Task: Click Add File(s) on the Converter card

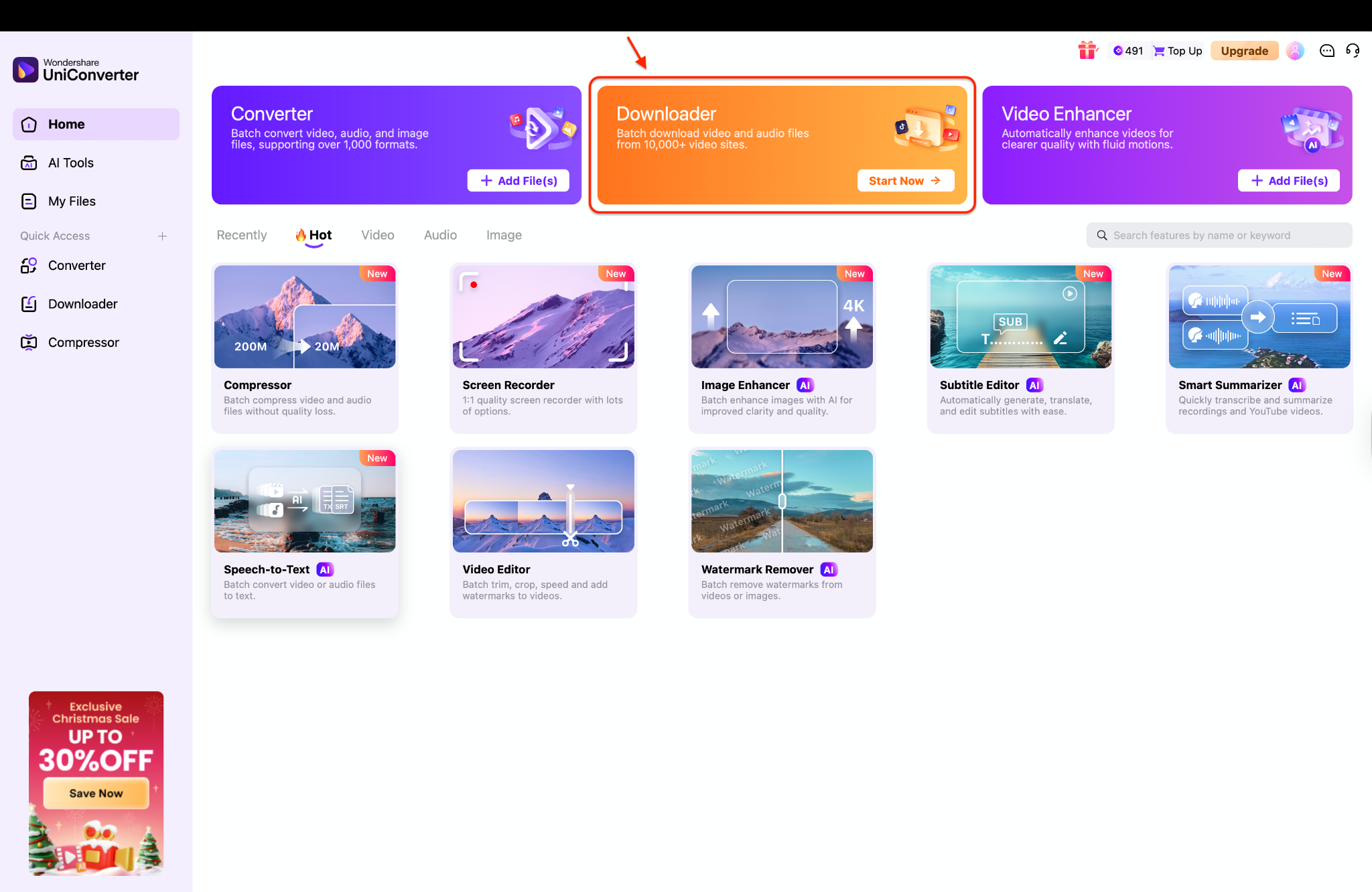Action: [518, 180]
